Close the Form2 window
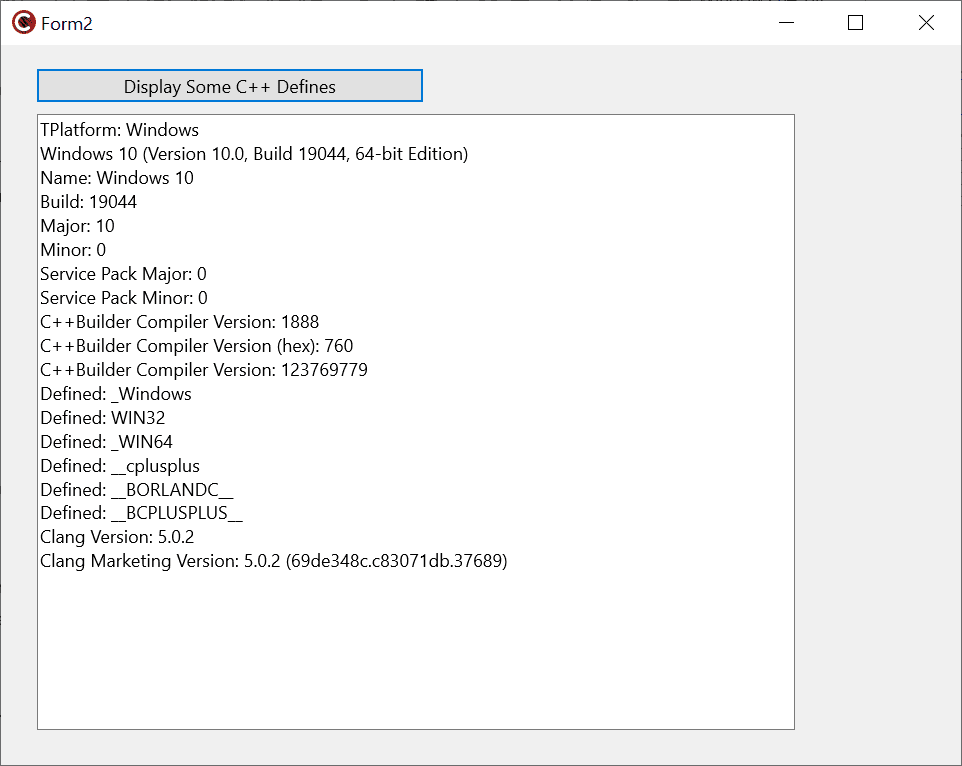The image size is (962, 766). coord(926,23)
